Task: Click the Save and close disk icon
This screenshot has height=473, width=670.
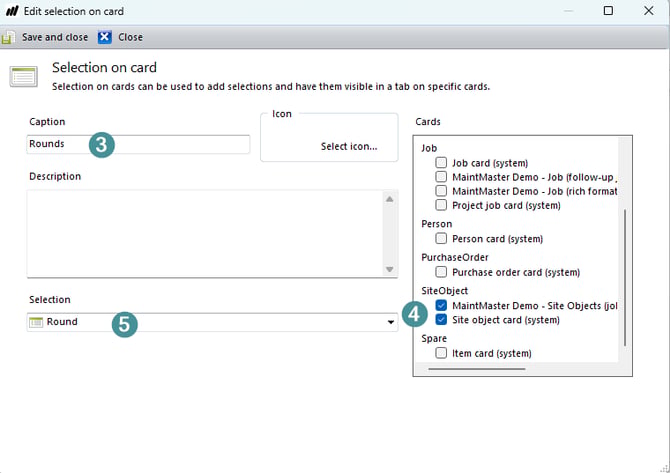Action: click(x=8, y=37)
